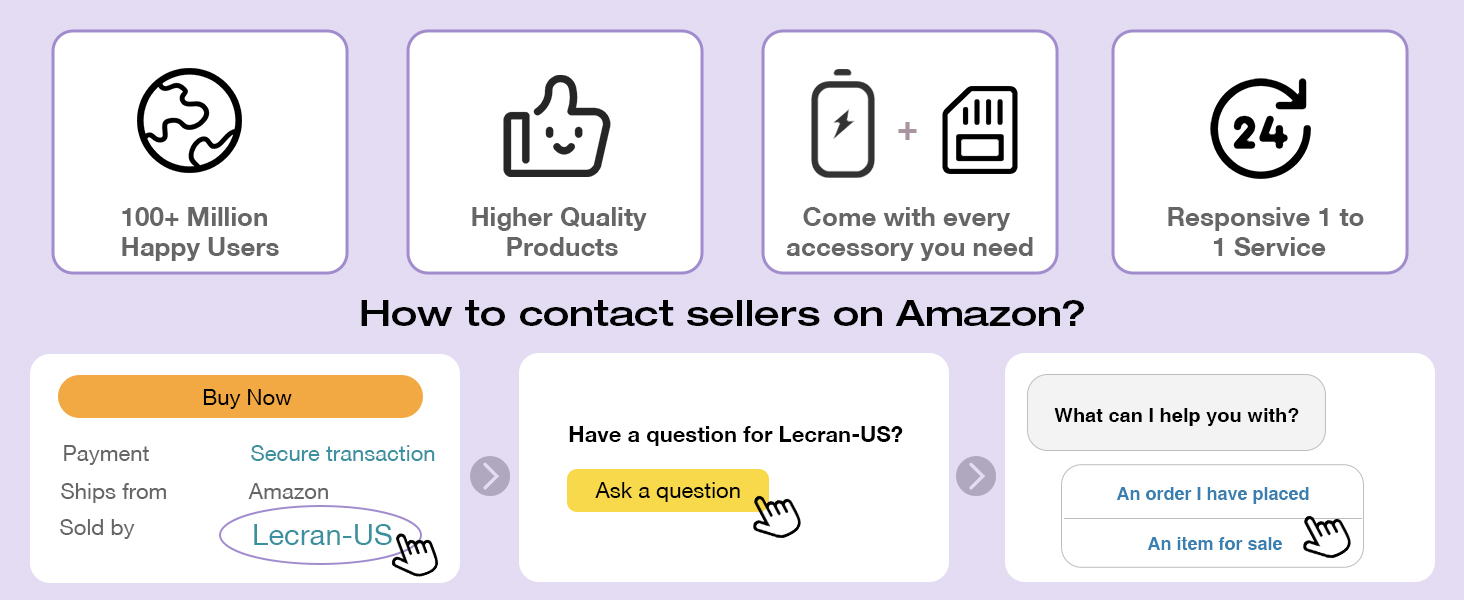This screenshot has width=1464, height=600.
Task: Open the Lecran-US seller link
Action: coord(322,535)
